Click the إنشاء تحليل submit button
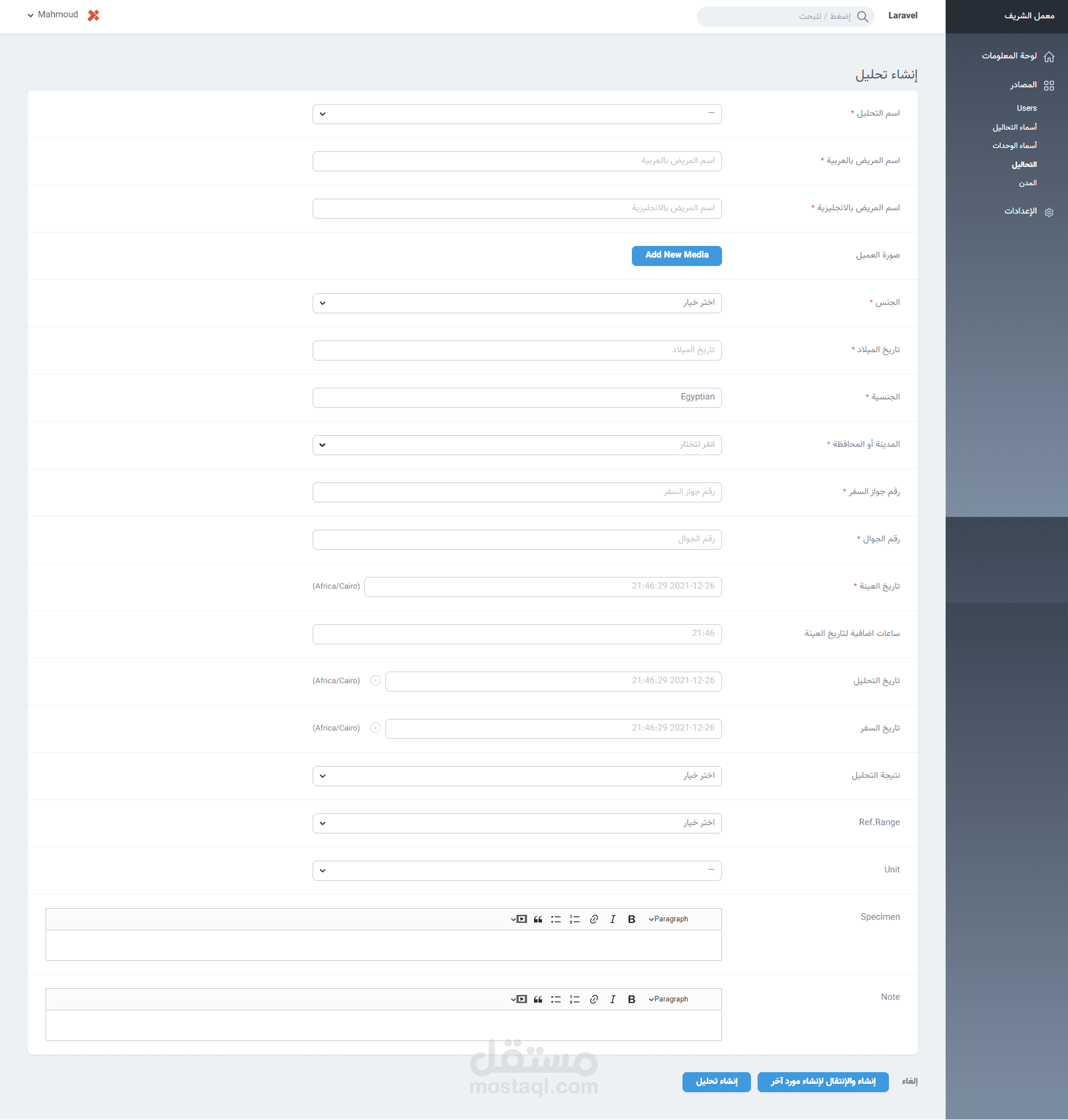 pos(716,1081)
